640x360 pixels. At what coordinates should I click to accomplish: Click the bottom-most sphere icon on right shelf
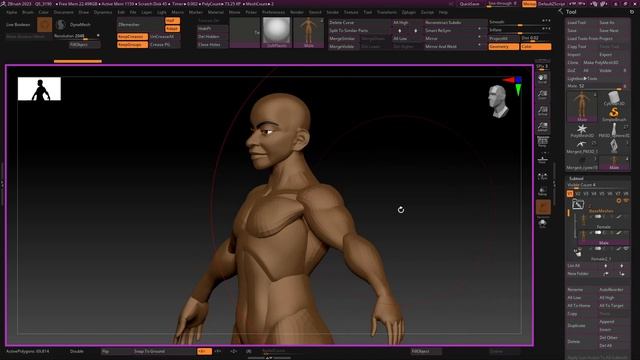542,223
